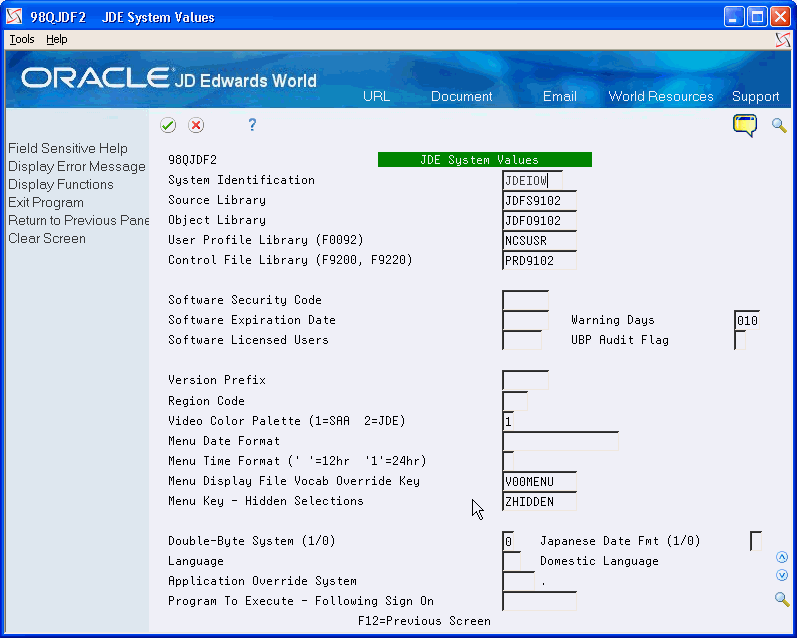Select Display Functions
The width and height of the screenshot is (797, 638).
tap(60, 185)
